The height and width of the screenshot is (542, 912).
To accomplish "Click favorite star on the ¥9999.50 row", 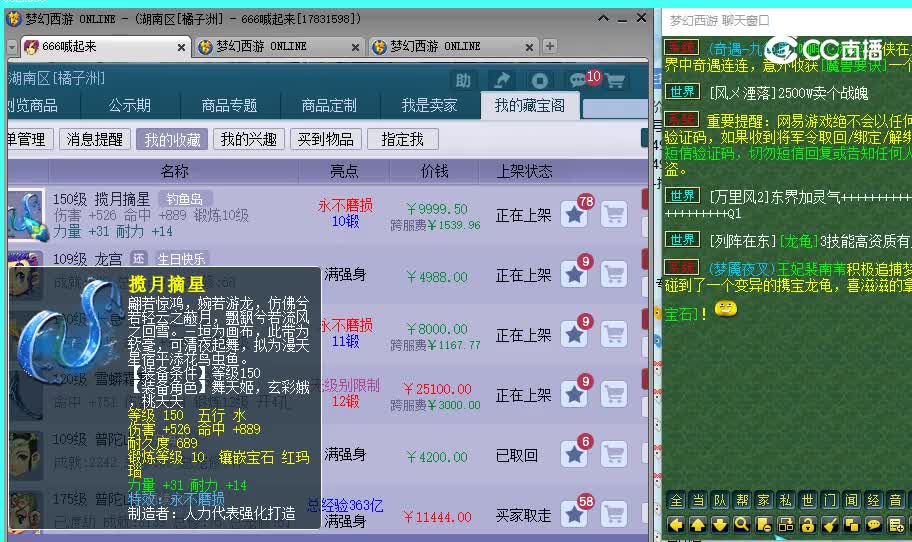I will (x=575, y=215).
